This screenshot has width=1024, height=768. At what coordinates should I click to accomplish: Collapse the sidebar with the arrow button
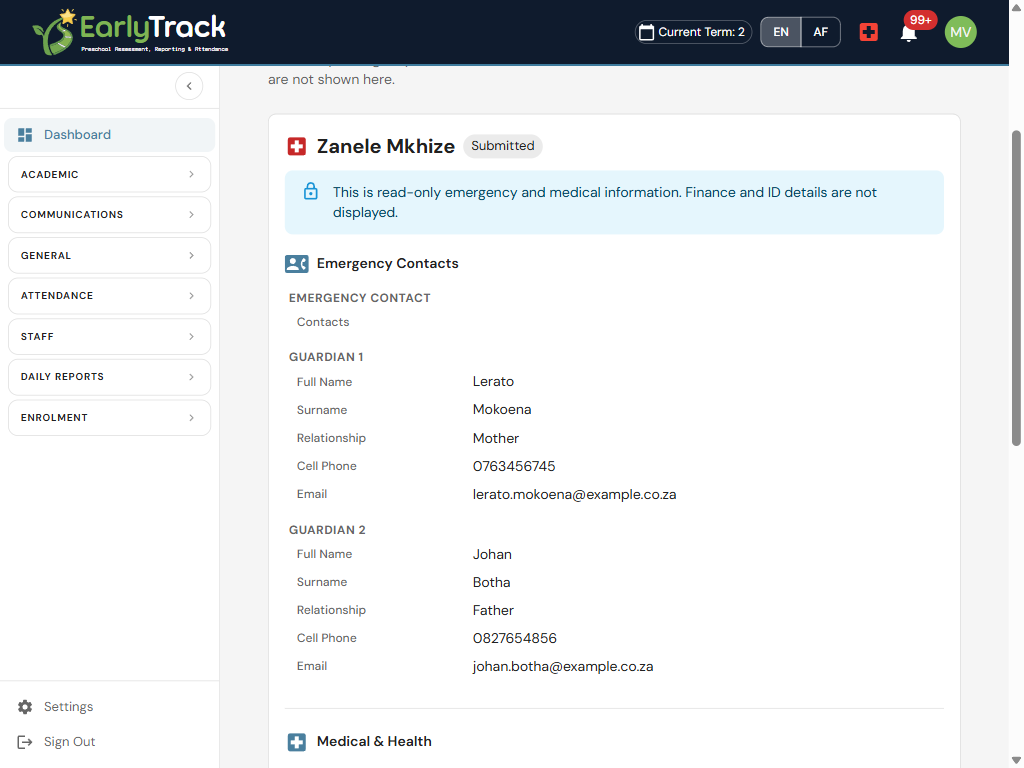click(189, 86)
